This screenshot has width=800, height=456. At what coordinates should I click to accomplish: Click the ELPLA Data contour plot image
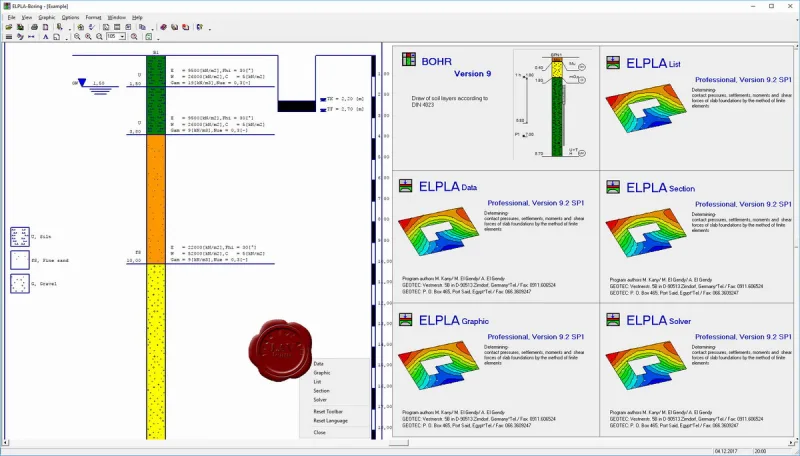(x=439, y=232)
